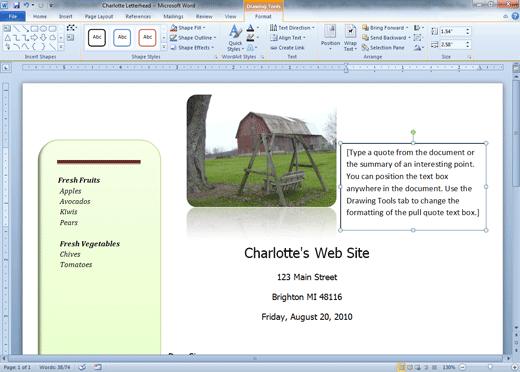Click the Text Direction button
This screenshot has width=520, height=372.
[292, 28]
